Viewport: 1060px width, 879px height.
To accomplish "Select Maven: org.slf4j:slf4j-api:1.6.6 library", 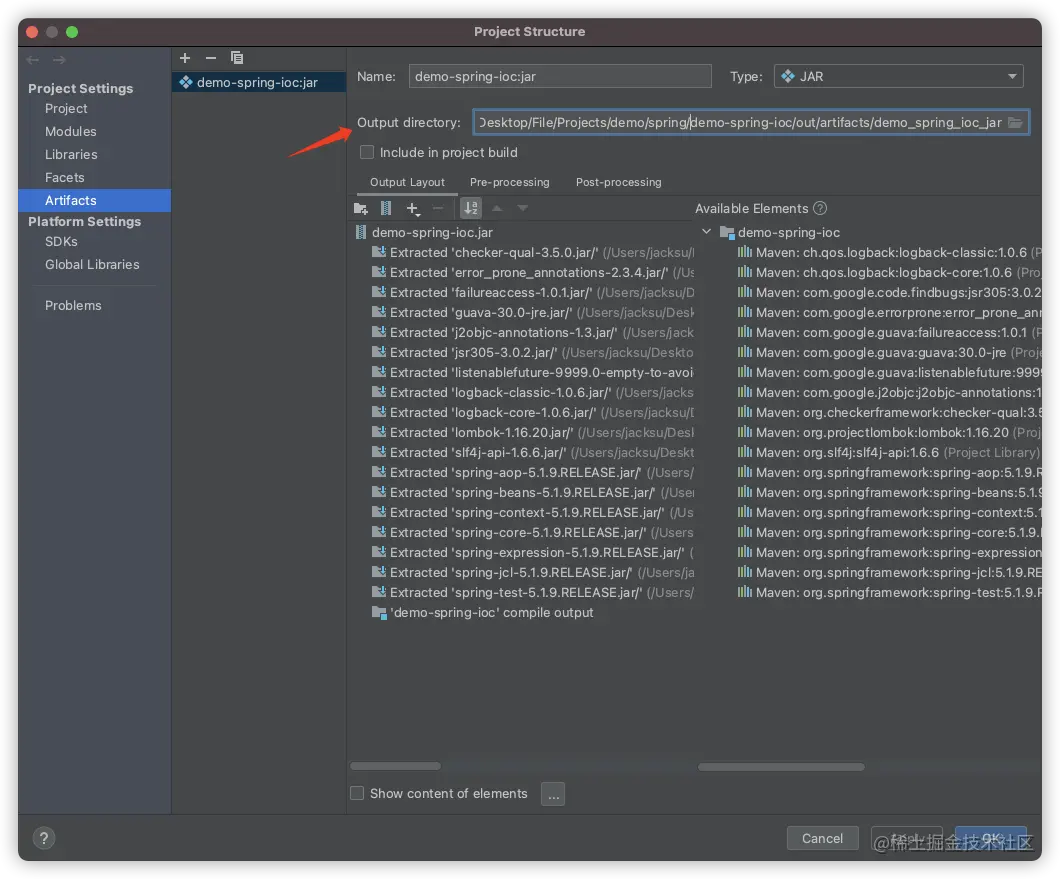I will (888, 452).
